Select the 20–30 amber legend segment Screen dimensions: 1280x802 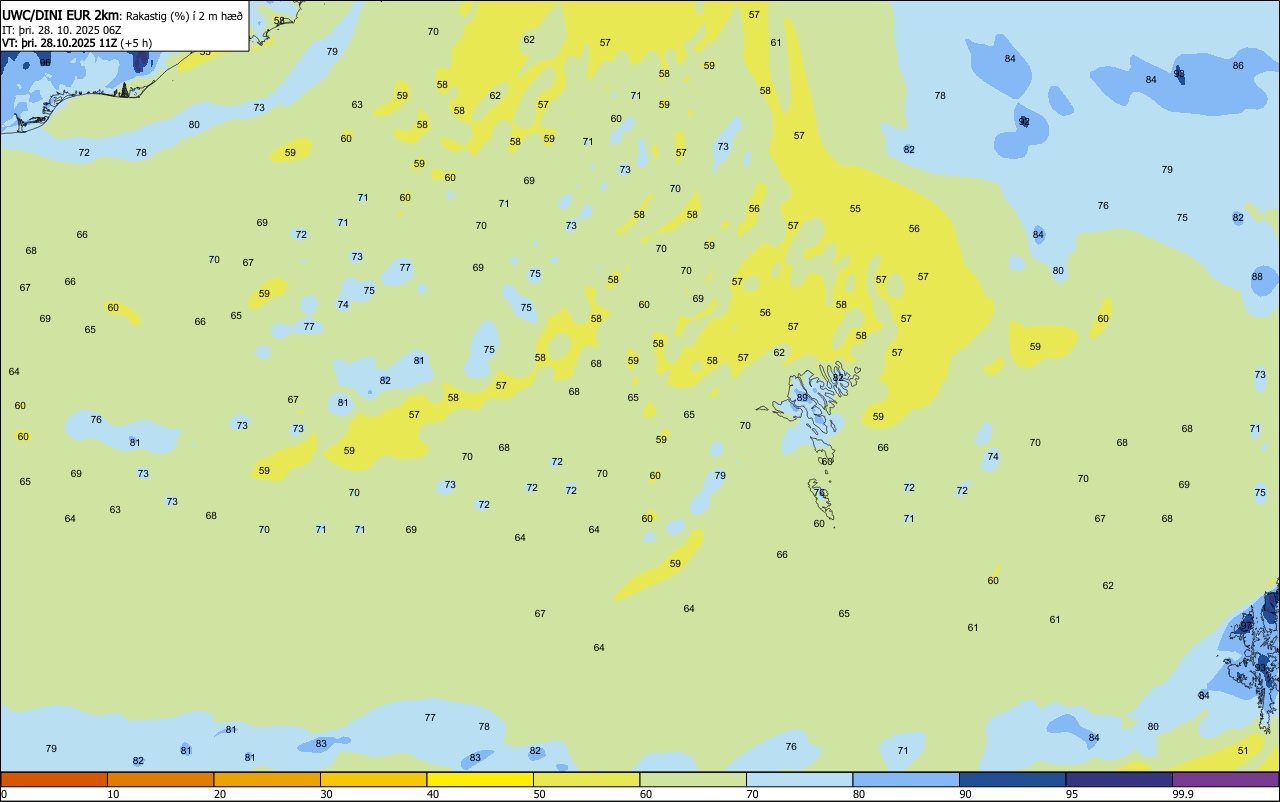(267, 779)
